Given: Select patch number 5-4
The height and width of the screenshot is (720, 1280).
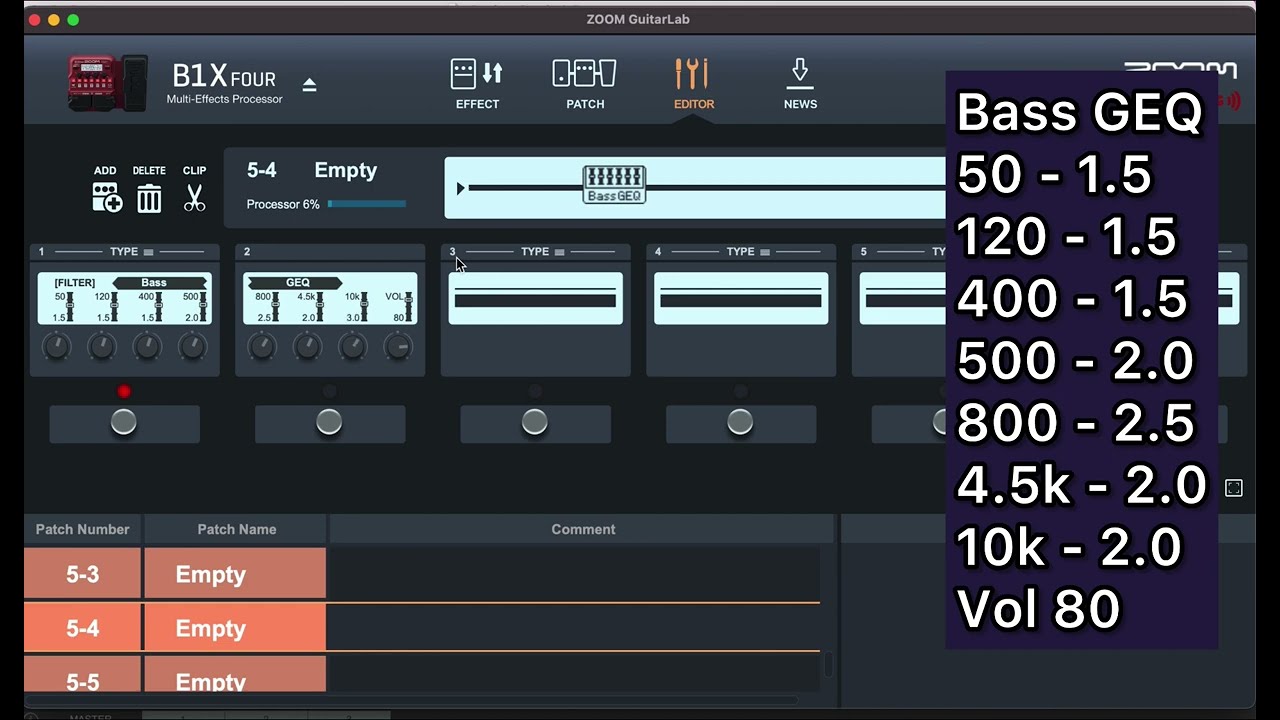Looking at the screenshot, I should point(83,628).
